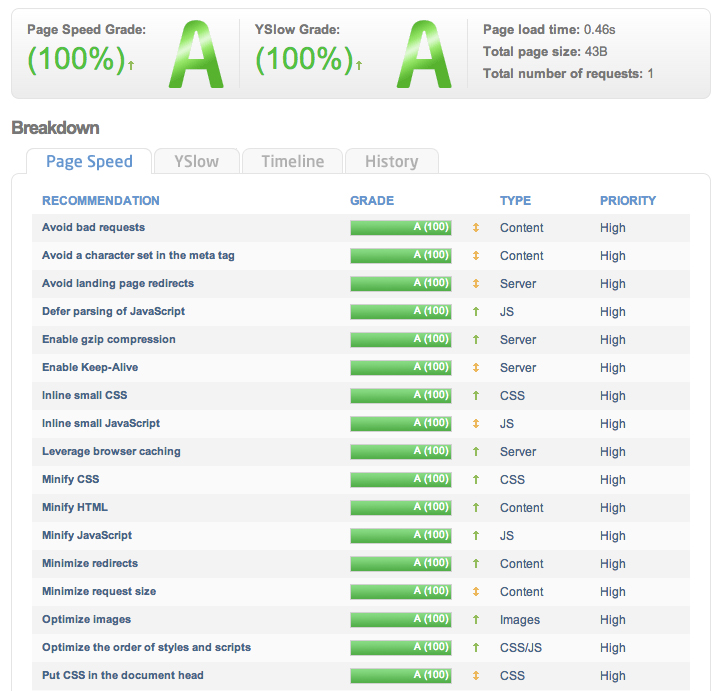Open the History tab
The image size is (721, 691).
[391, 161]
